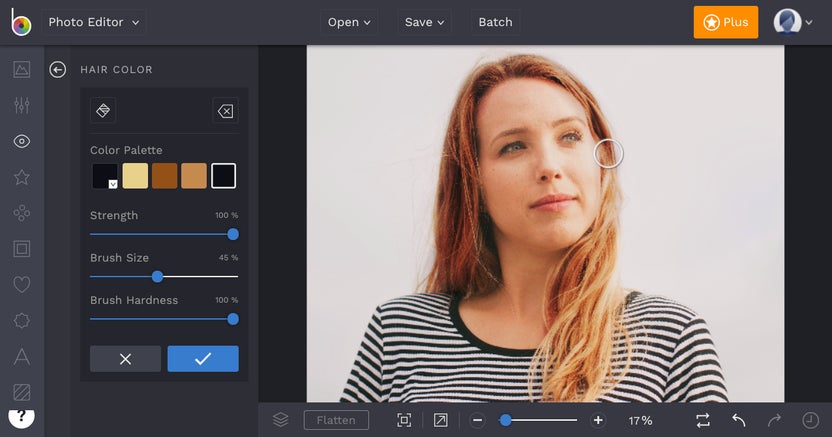The image size is (832, 437).
Task: Click the Brush Size 45 % value
Action: (228, 258)
